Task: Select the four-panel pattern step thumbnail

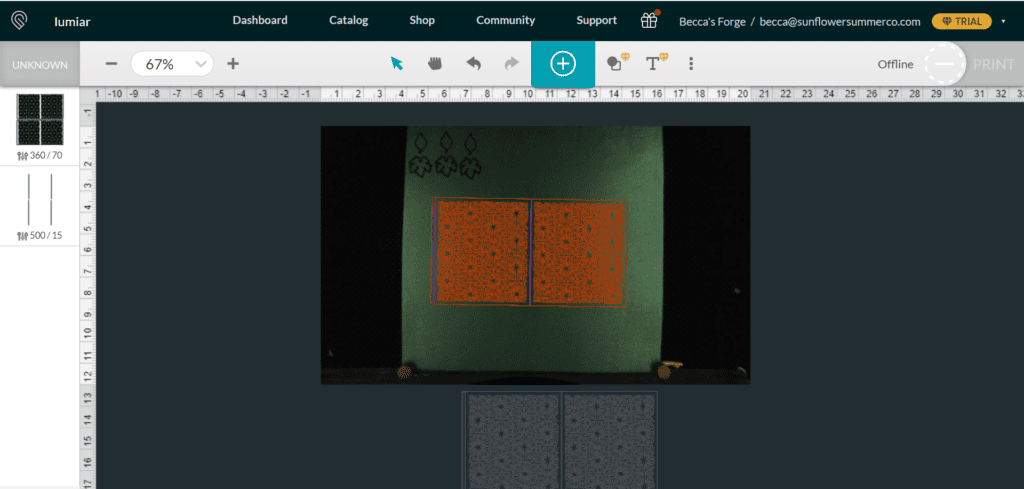Action: (x=40, y=119)
